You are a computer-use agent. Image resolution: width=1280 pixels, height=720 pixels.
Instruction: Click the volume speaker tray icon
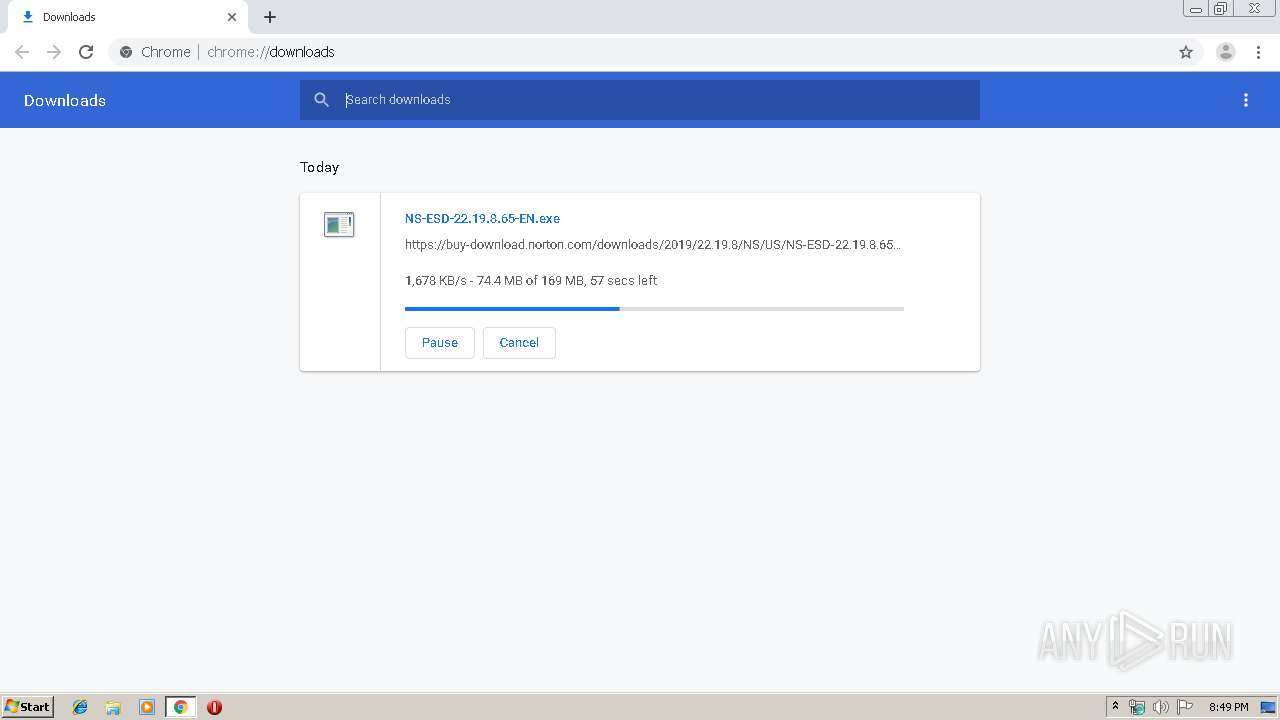tap(1160, 707)
